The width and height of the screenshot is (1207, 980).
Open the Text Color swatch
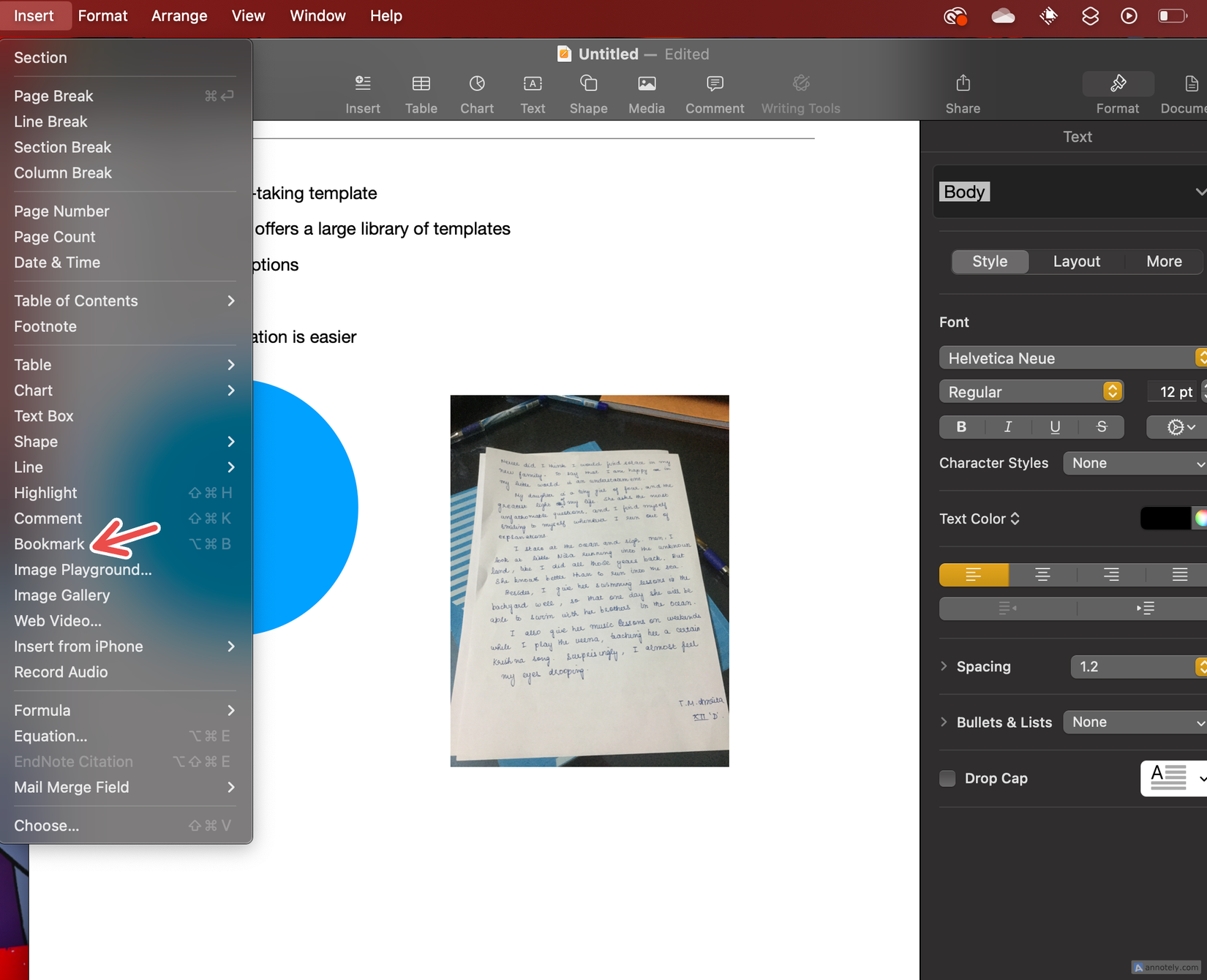click(1167, 518)
